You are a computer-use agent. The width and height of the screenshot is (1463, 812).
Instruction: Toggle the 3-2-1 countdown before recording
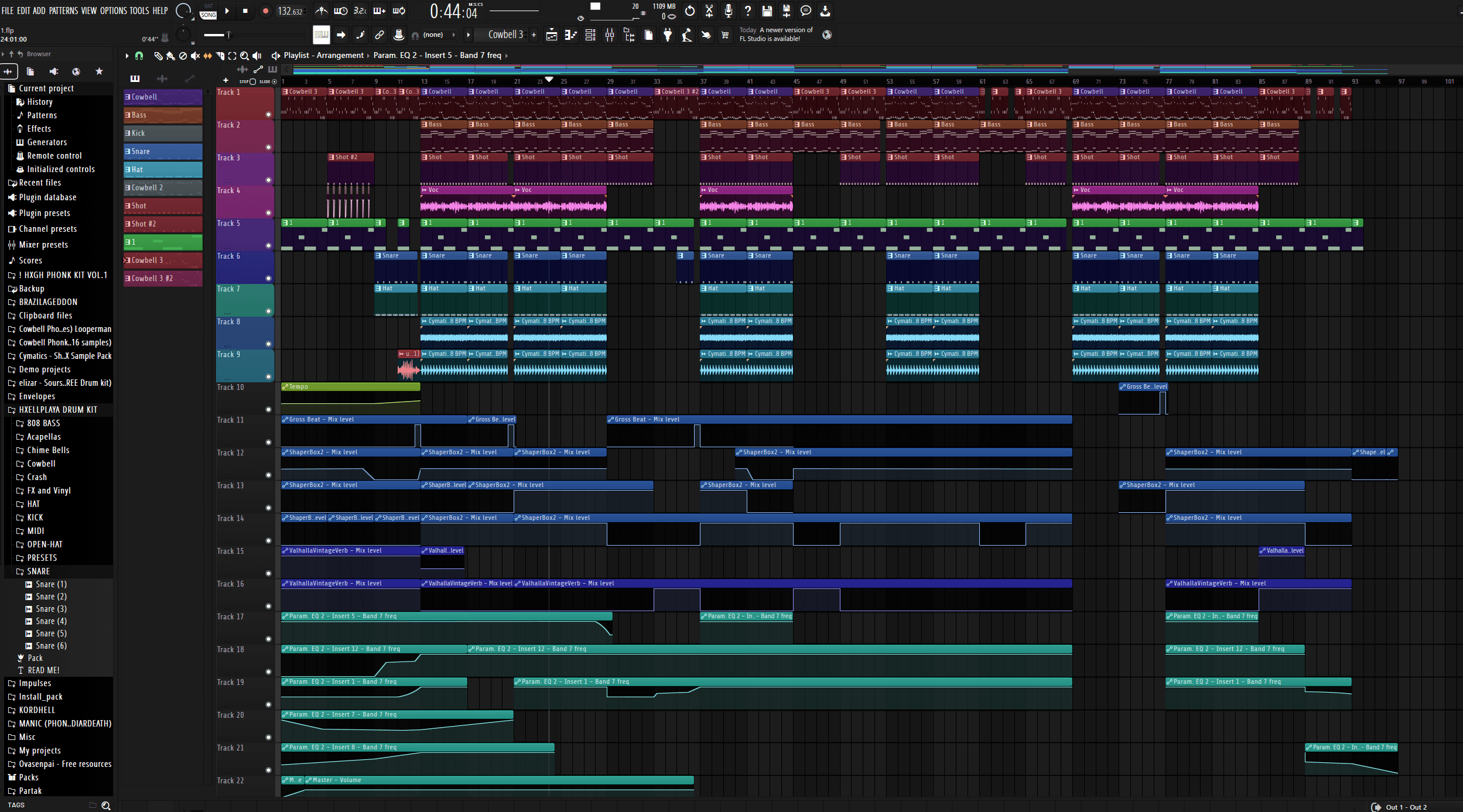point(360,11)
